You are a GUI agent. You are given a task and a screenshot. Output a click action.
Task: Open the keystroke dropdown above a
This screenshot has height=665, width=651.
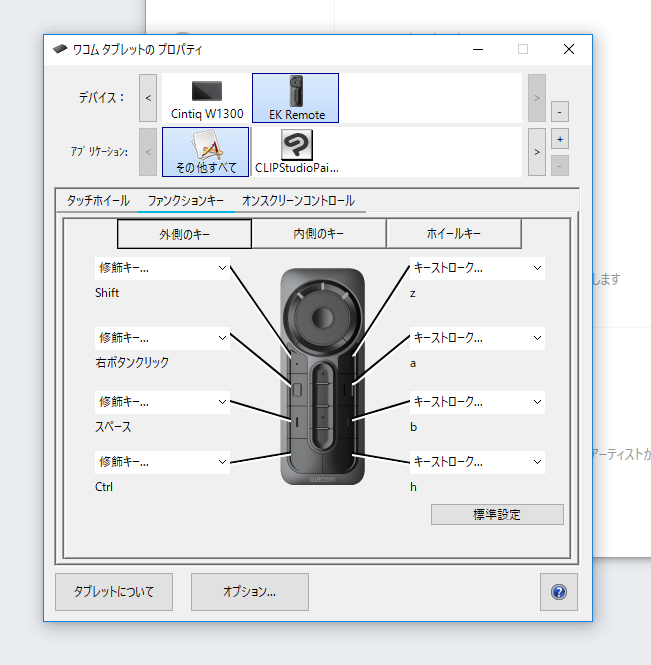coord(477,338)
